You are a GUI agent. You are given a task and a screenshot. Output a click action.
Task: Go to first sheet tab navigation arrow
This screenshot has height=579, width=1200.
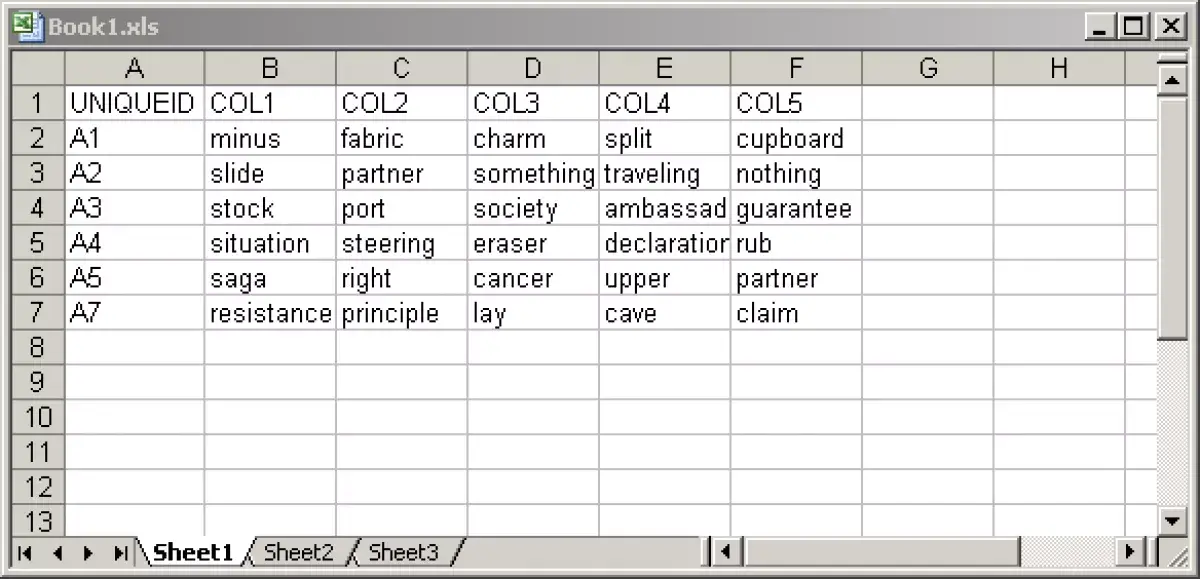pyautogui.click(x=25, y=552)
